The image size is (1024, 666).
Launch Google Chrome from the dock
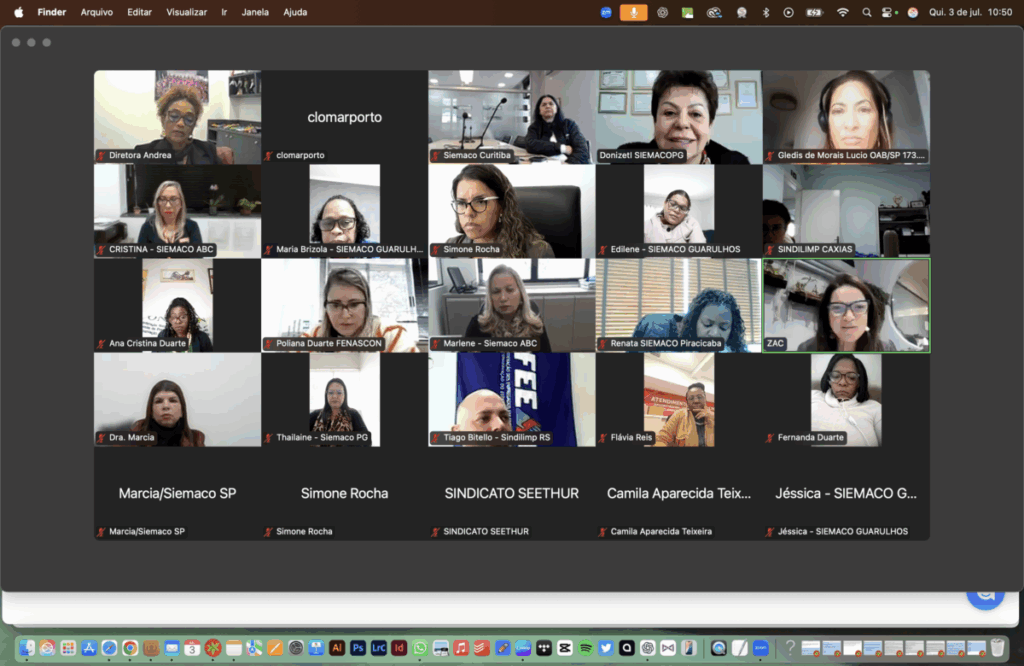point(130,648)
